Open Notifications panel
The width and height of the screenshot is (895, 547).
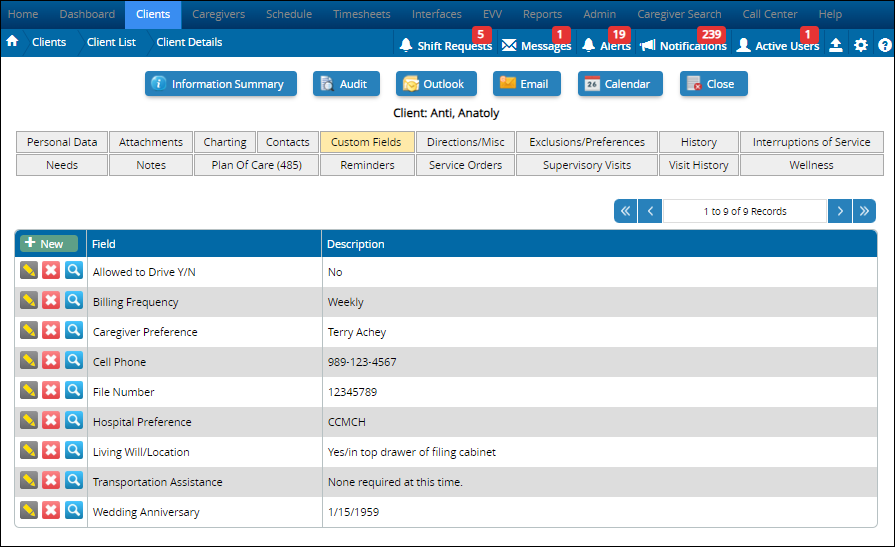click(x=683, y=45)
